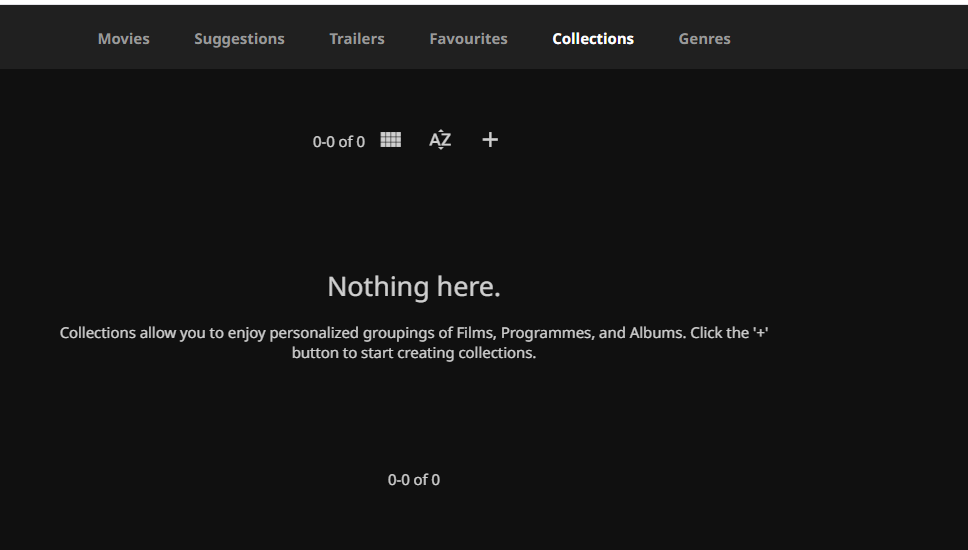Click the active Collections tab
The image size is (968, 550).
[x=593, y=39]
